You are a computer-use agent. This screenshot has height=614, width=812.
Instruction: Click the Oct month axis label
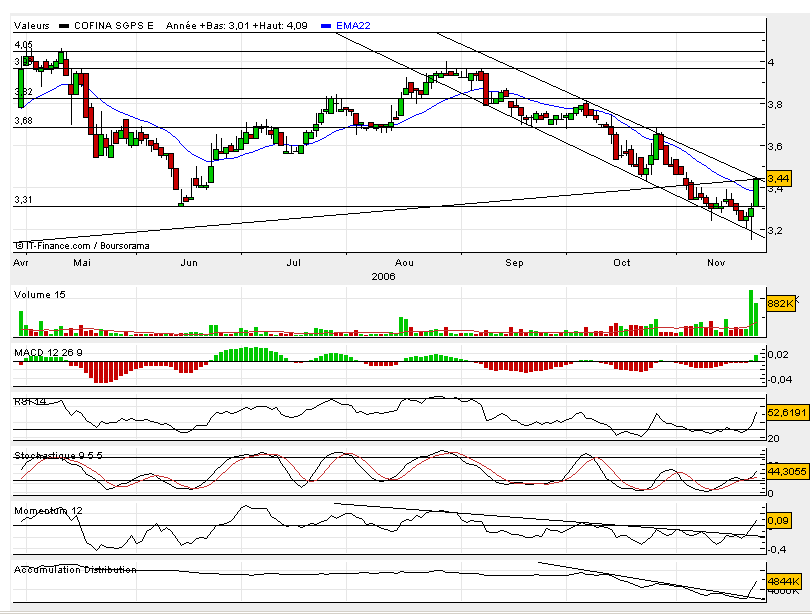pyautogui.click(x=621, y=262)
